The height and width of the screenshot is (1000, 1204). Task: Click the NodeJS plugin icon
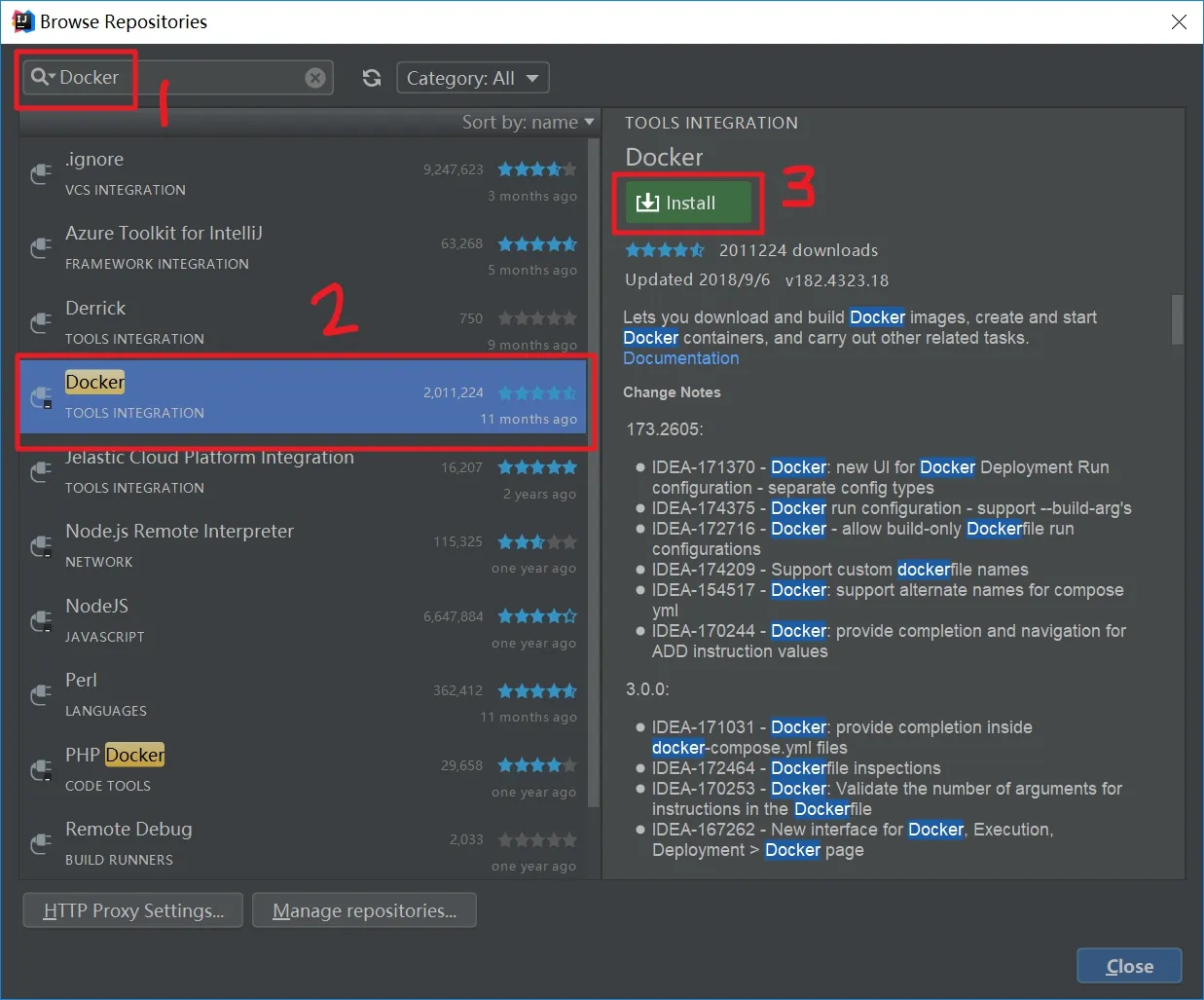[41, 620]
